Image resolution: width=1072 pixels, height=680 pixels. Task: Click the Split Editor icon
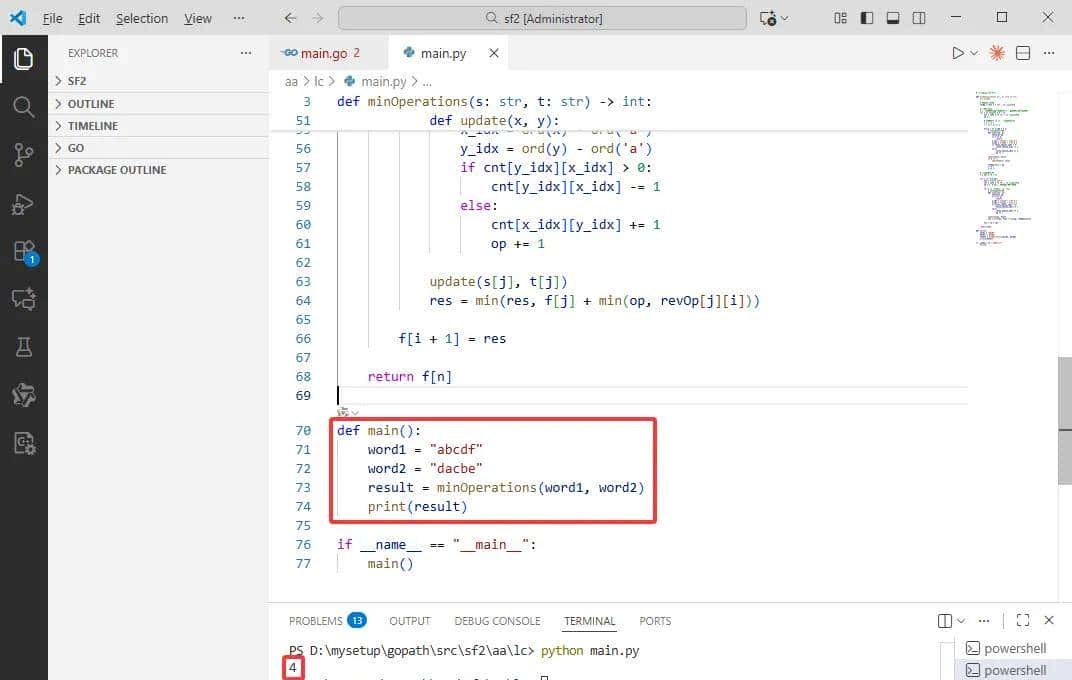[1023, 53]
